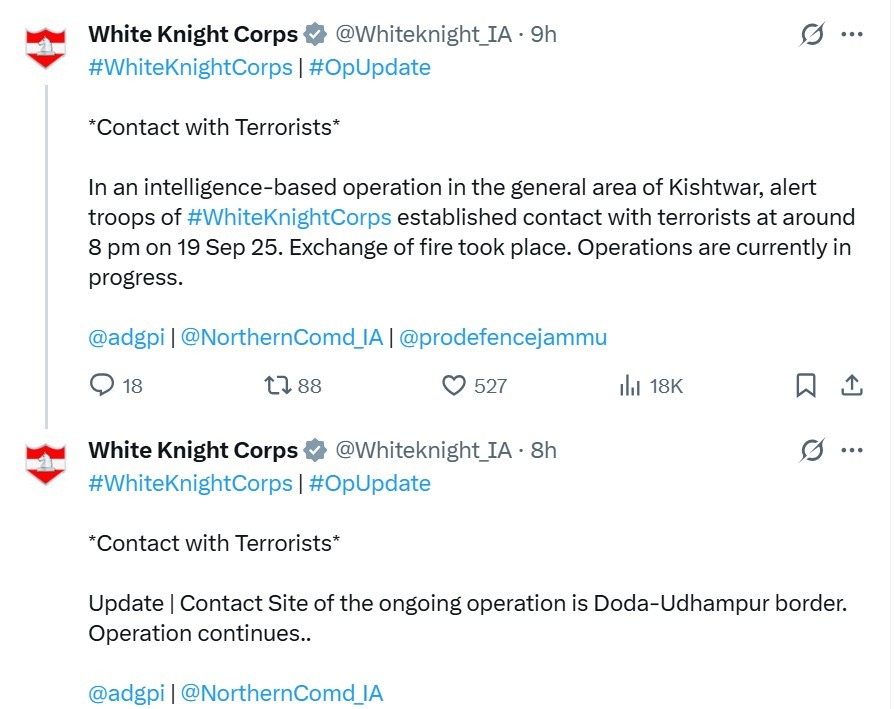Visit the @prodefencejammu mention

coord(502,337)
